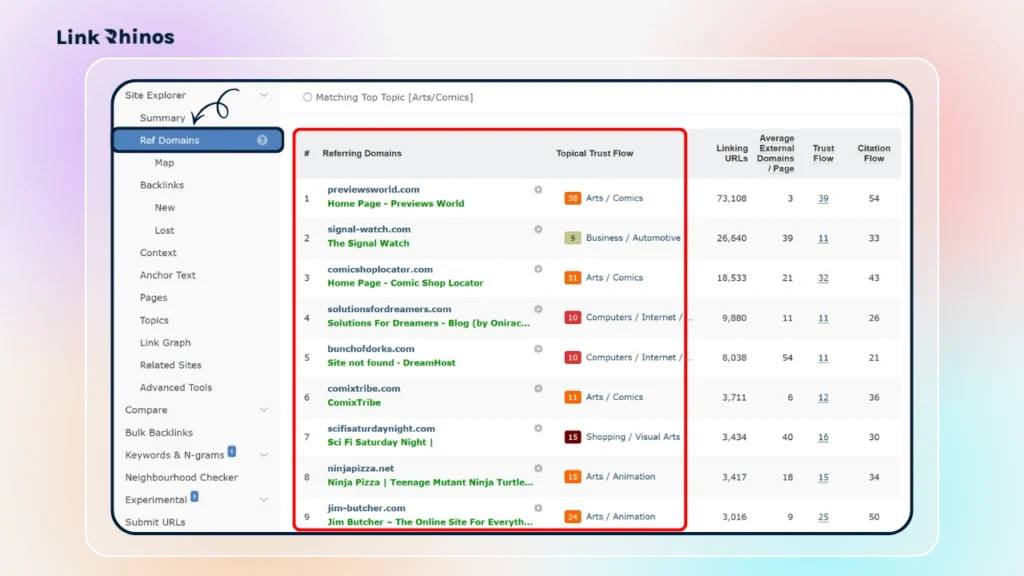Click Trust Flow value 39 link
The height and width of the screenshot is (576, 1024).
823,199
